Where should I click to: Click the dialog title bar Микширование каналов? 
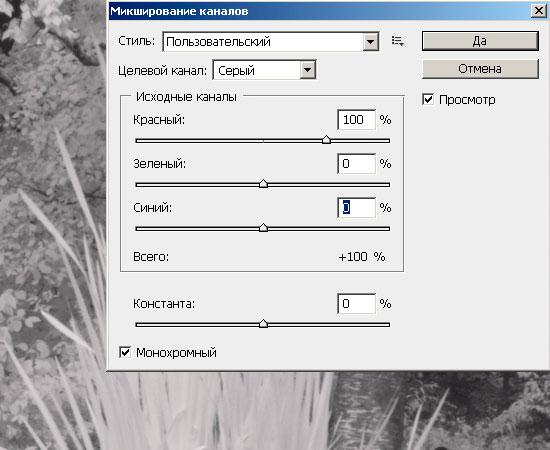coord(316,11)
